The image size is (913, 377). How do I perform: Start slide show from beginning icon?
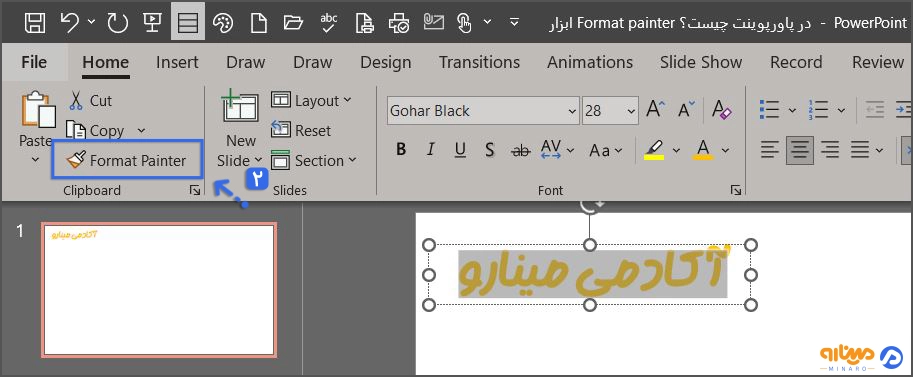pyautogui.click(x=152, y=23)
